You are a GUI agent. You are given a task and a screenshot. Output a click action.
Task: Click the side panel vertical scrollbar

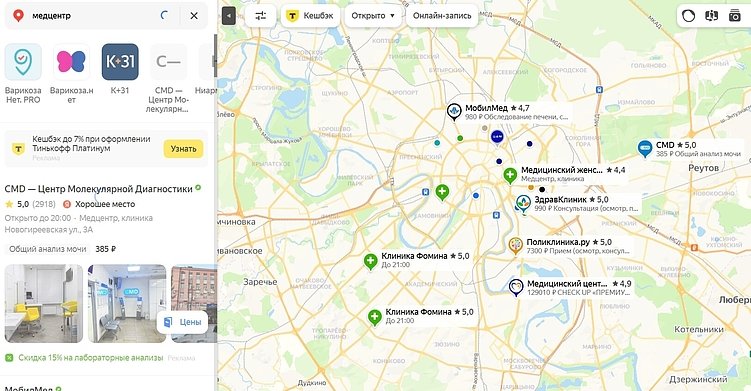click(215, 55)
